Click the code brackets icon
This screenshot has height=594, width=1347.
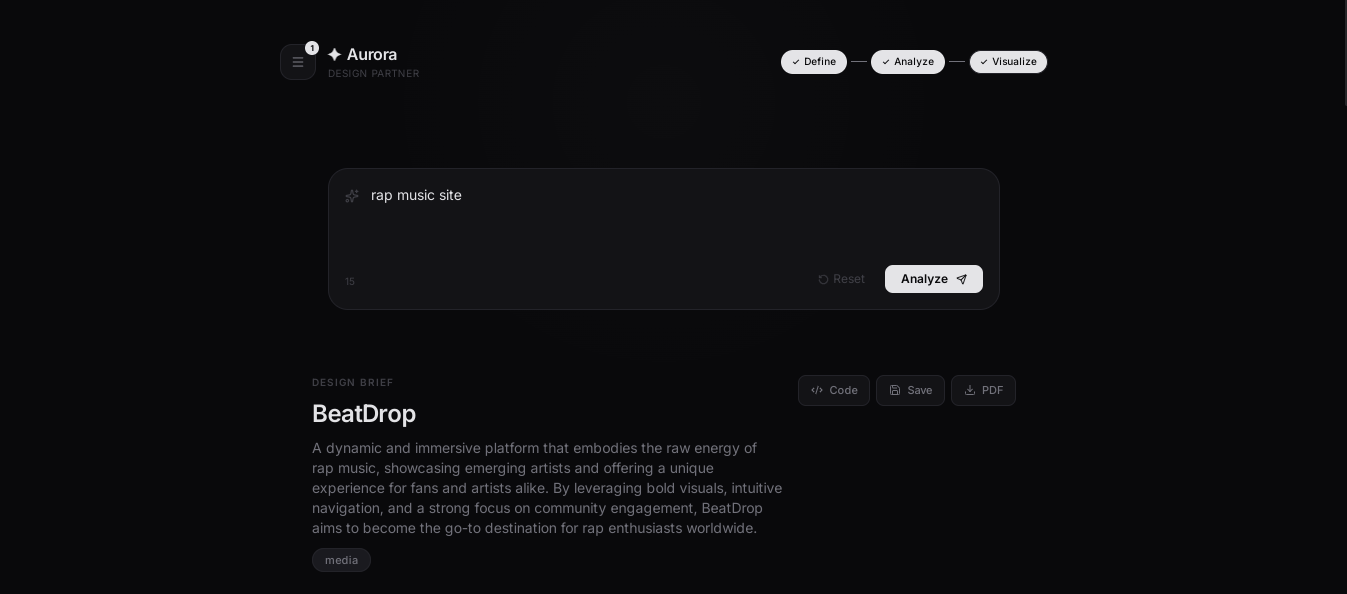[x=817, y=391]
